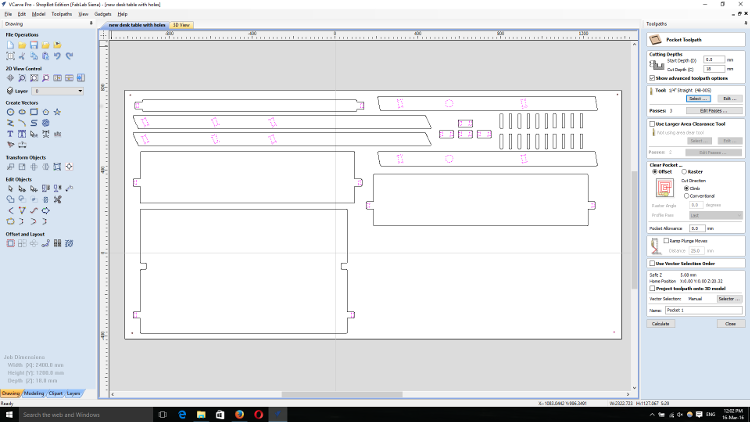Screen dimensions: 750x422
Task: Enable Use Larger Area Clearance Tool
Action: tap(652, 124)
